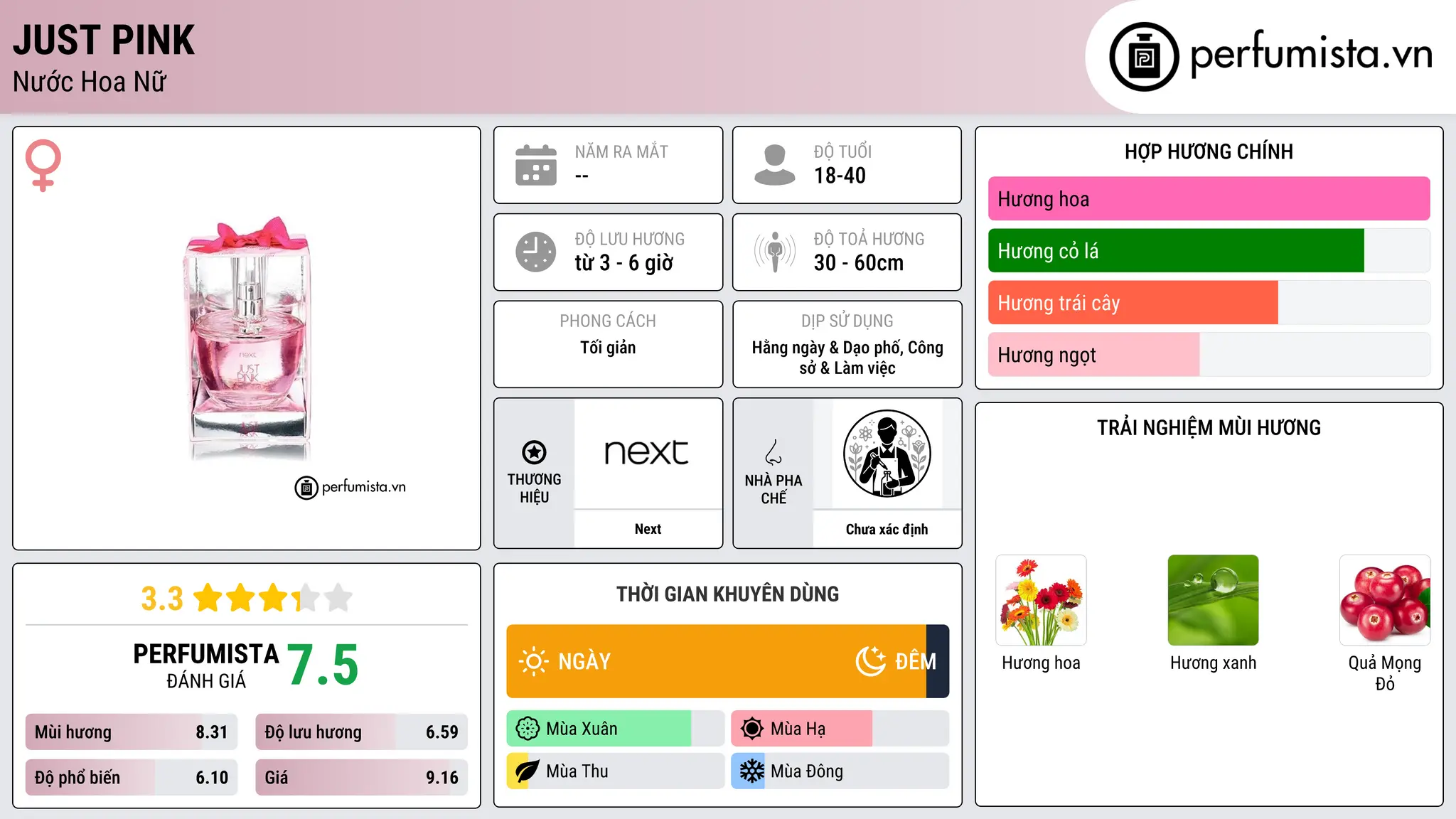
Task: Click the pink Hương hoa accord bar
Action: click(x=1209, y=199)
